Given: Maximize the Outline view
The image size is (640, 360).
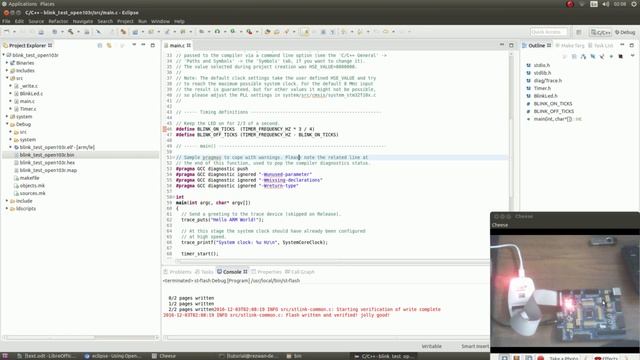Looking at the screenshot, I should 631,45.
